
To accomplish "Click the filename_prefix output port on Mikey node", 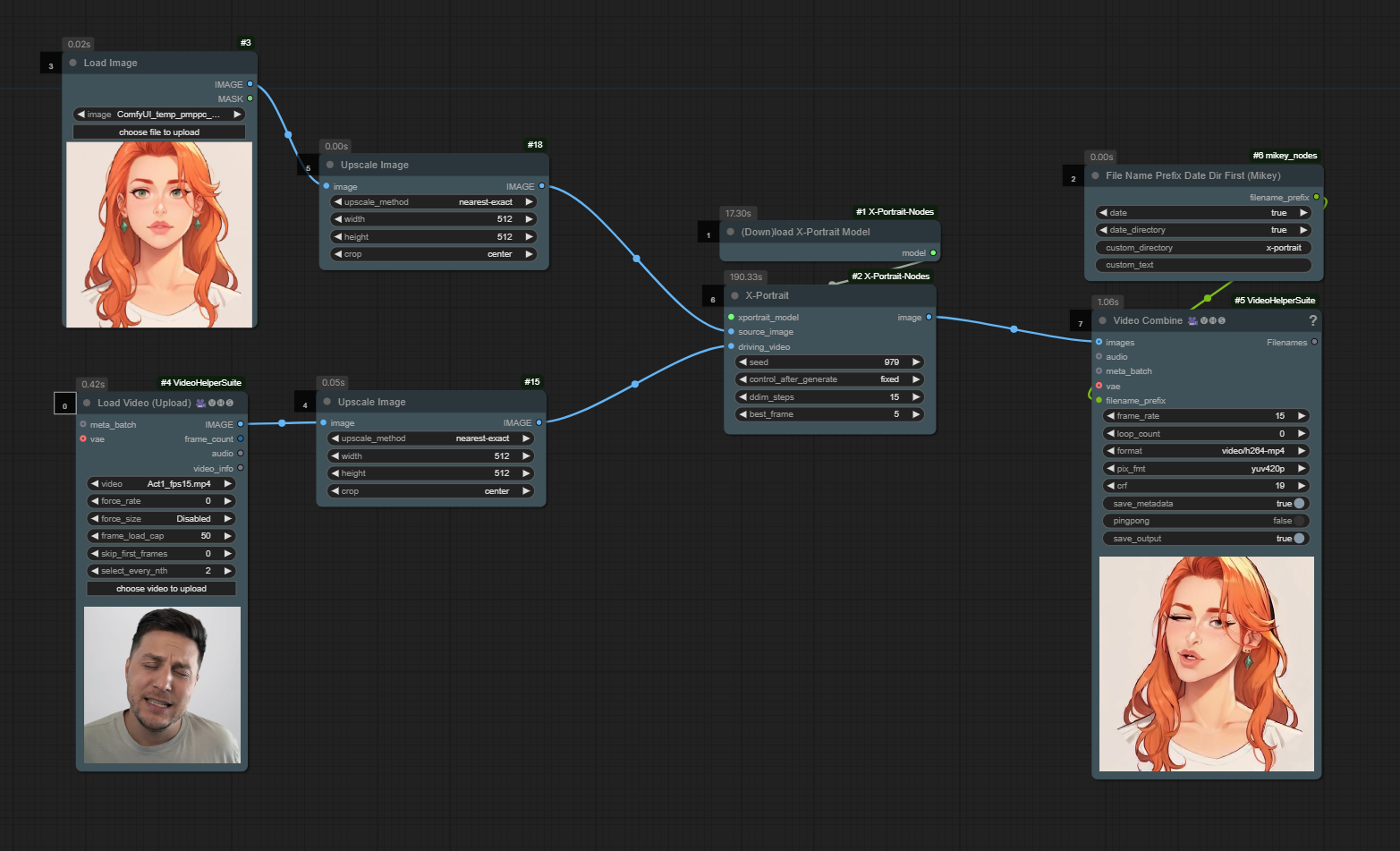I will click(x=1316, y=197).
